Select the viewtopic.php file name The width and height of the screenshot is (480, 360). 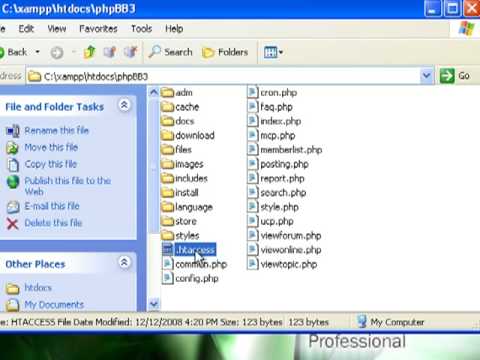[x=289, y=265]
